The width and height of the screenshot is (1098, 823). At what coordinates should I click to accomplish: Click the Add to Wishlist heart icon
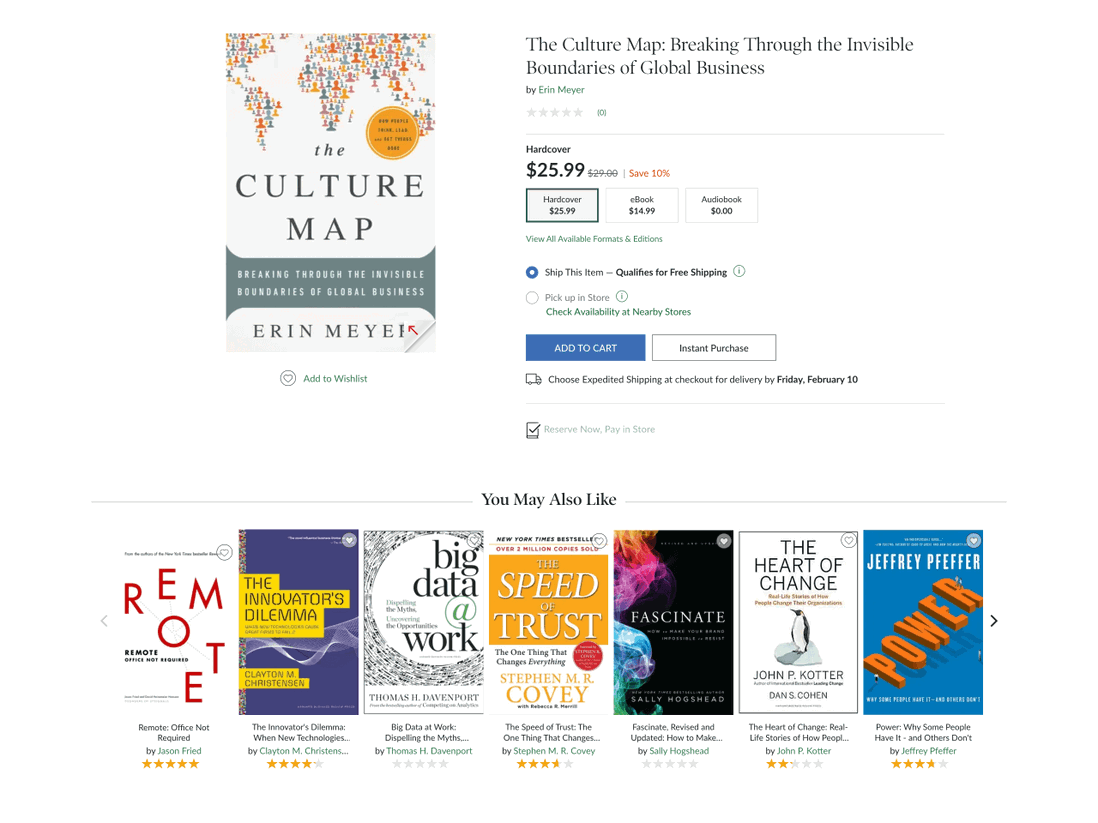pyautogui.click(x=288, y=378)
